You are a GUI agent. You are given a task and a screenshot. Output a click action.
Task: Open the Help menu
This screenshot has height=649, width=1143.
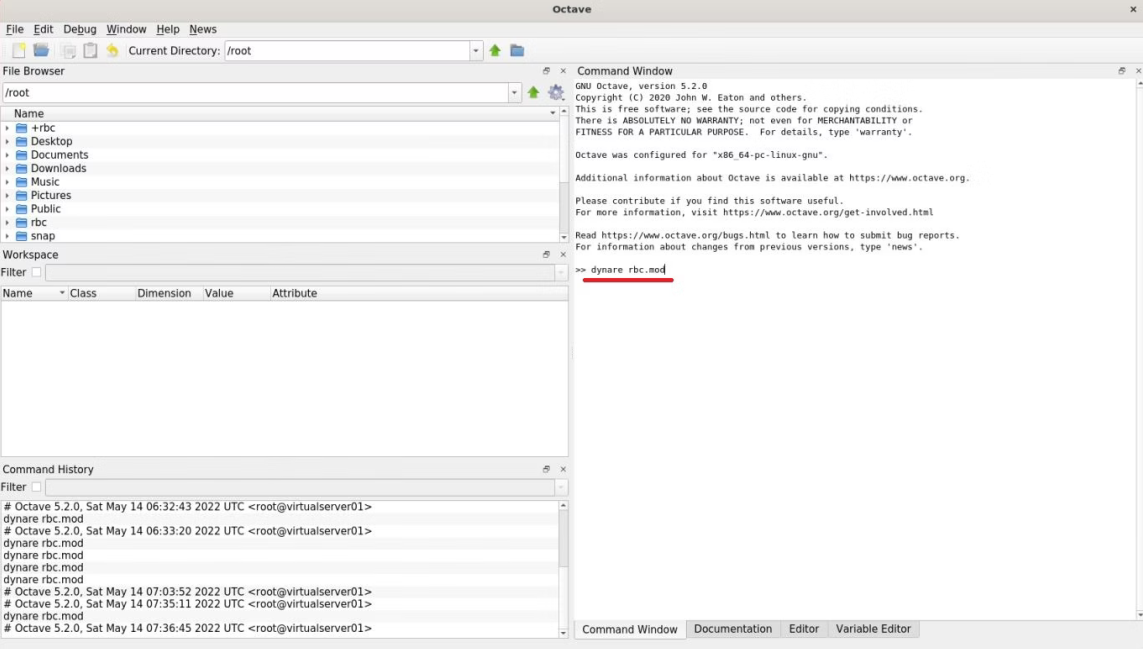pyautogui.click(x=168, y=29)
